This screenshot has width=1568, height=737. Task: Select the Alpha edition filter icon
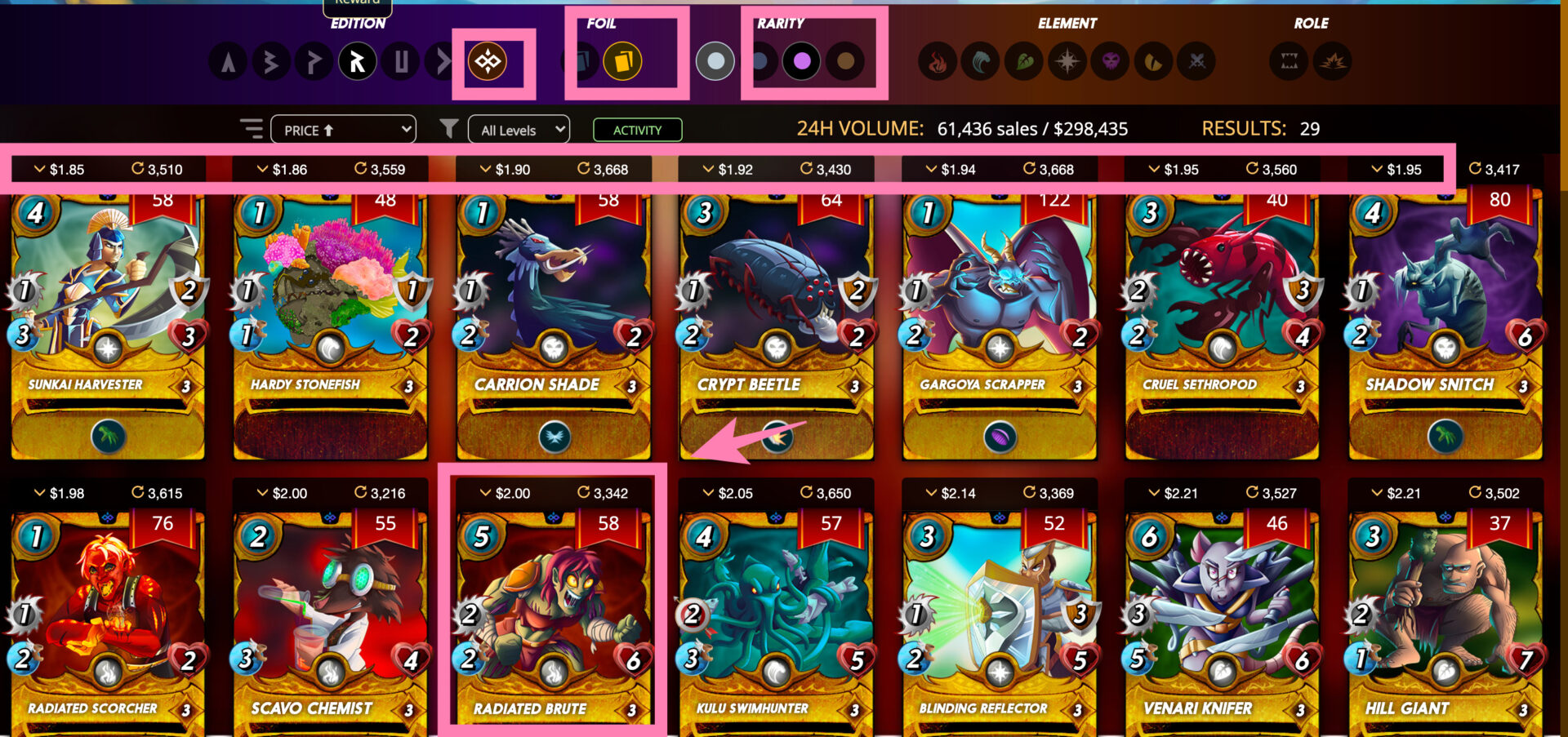229,61
